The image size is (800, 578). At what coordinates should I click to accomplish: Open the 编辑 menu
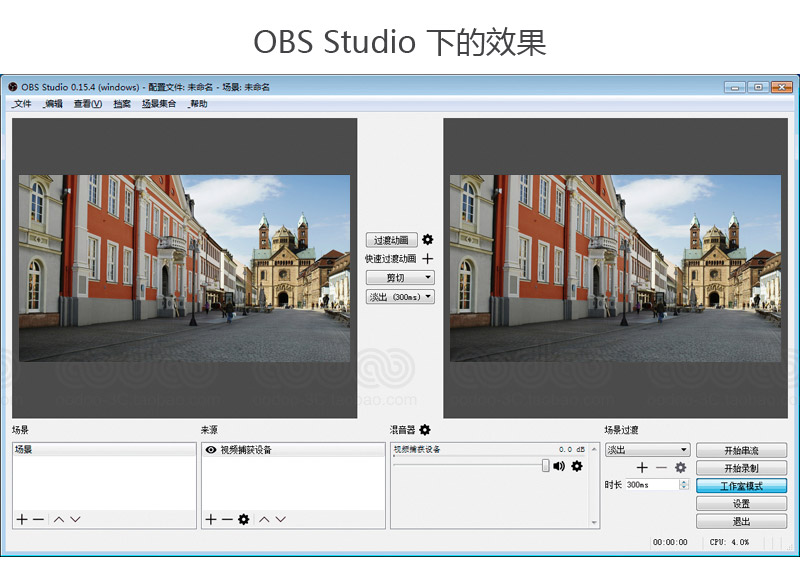point(53,104)
